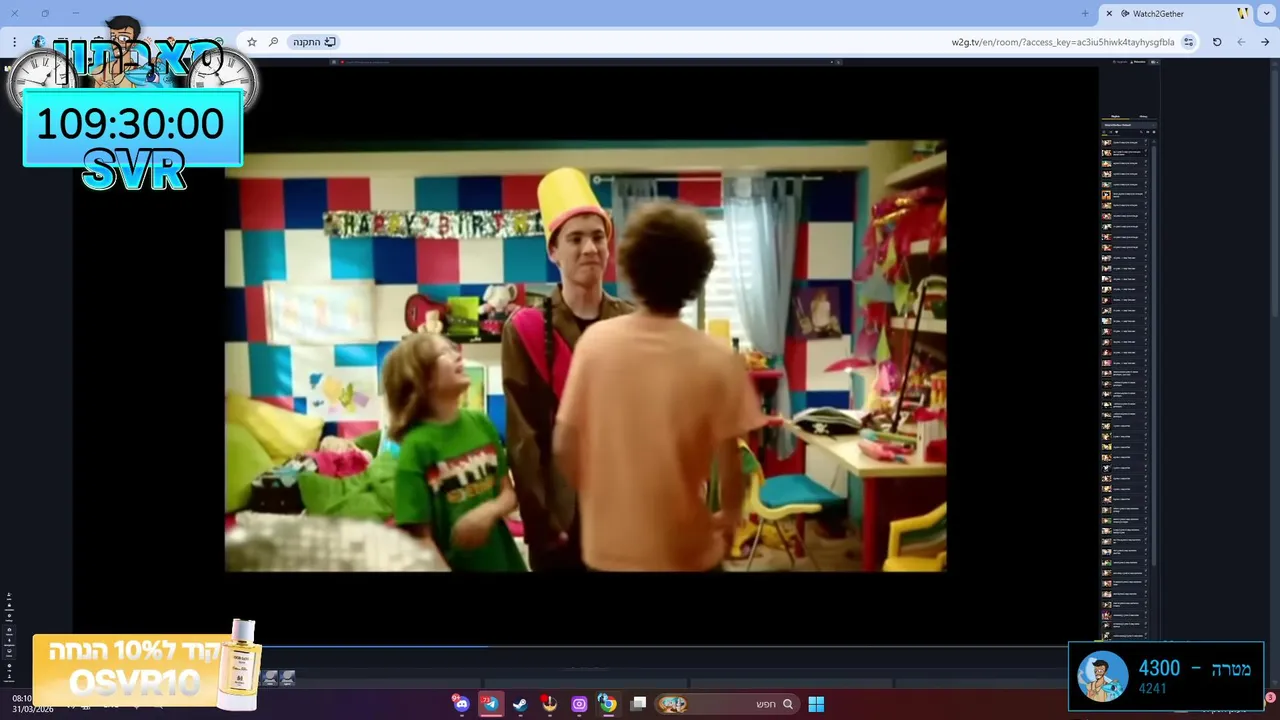Image resolution: width=1280 pixels, height=720 pixels.
Task: Click the birthday party video frame
Action: pyautogui.click(x=585, y=356)
